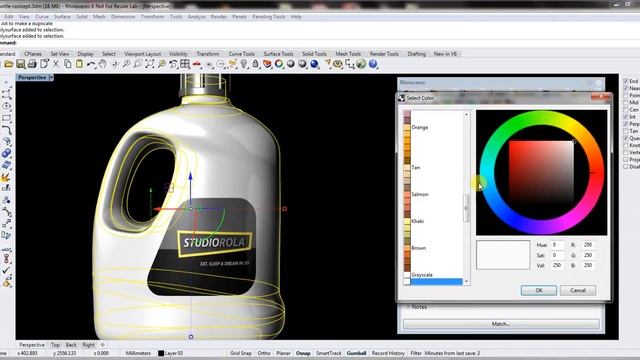The image size is (640, 360).
Task: Cut selection with the scissors icon
Action: click(x=56, y=64)
